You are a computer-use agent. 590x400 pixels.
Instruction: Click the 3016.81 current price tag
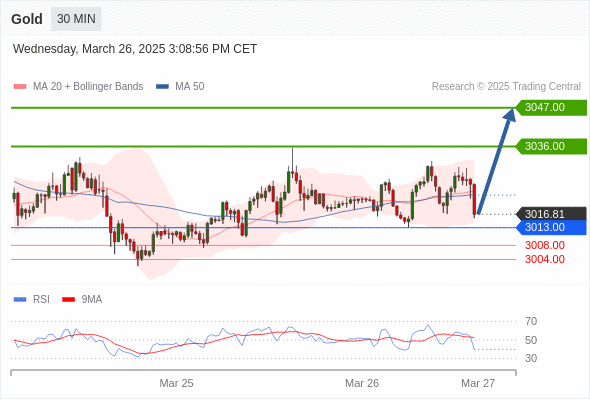(x=551, y=214)
